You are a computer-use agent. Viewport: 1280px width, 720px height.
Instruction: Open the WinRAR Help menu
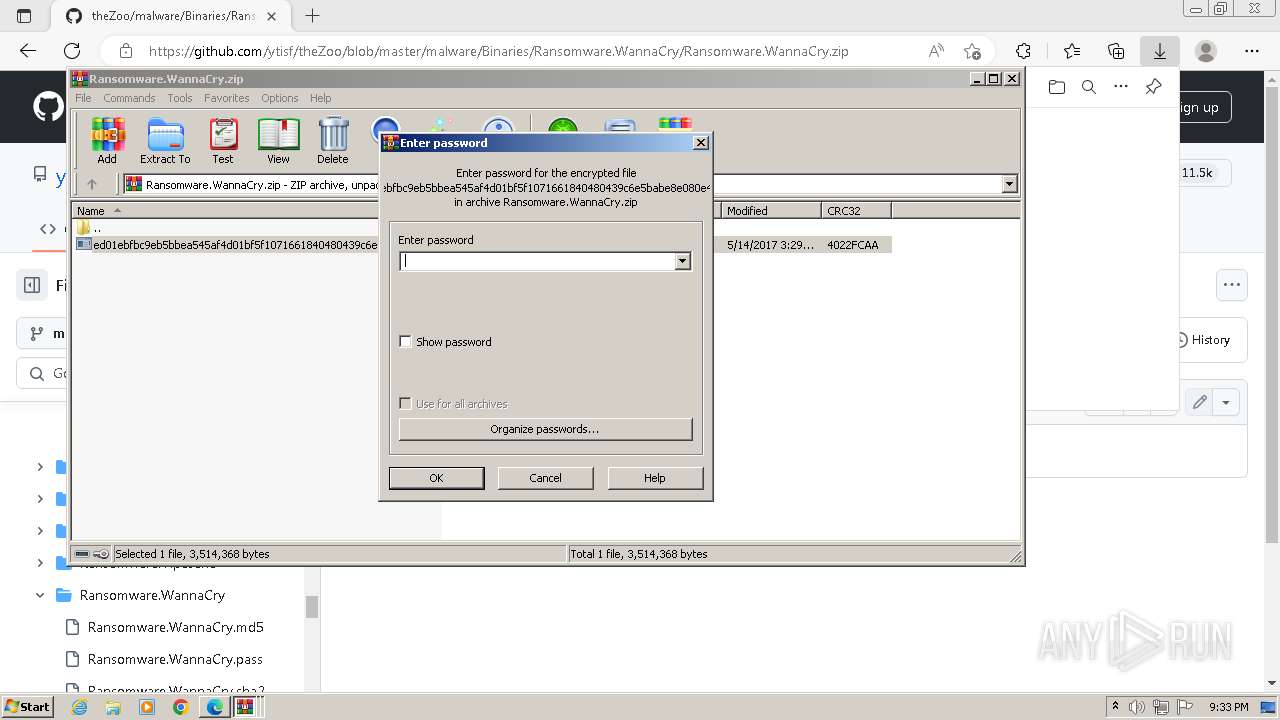point(320,98)
